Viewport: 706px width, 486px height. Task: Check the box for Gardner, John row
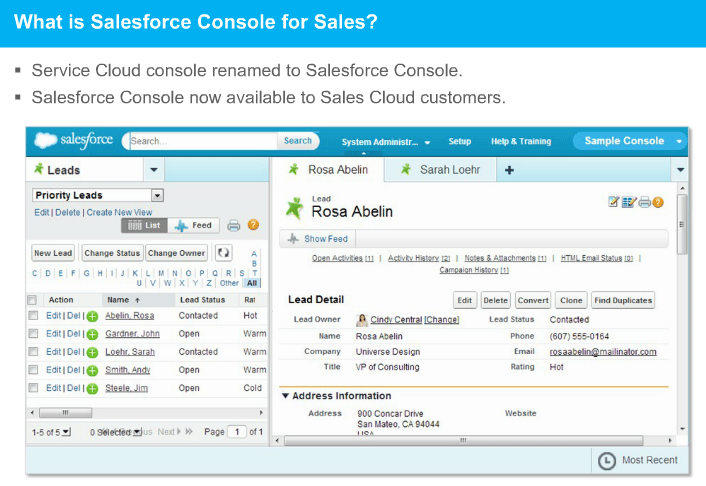tap(33, 333)
